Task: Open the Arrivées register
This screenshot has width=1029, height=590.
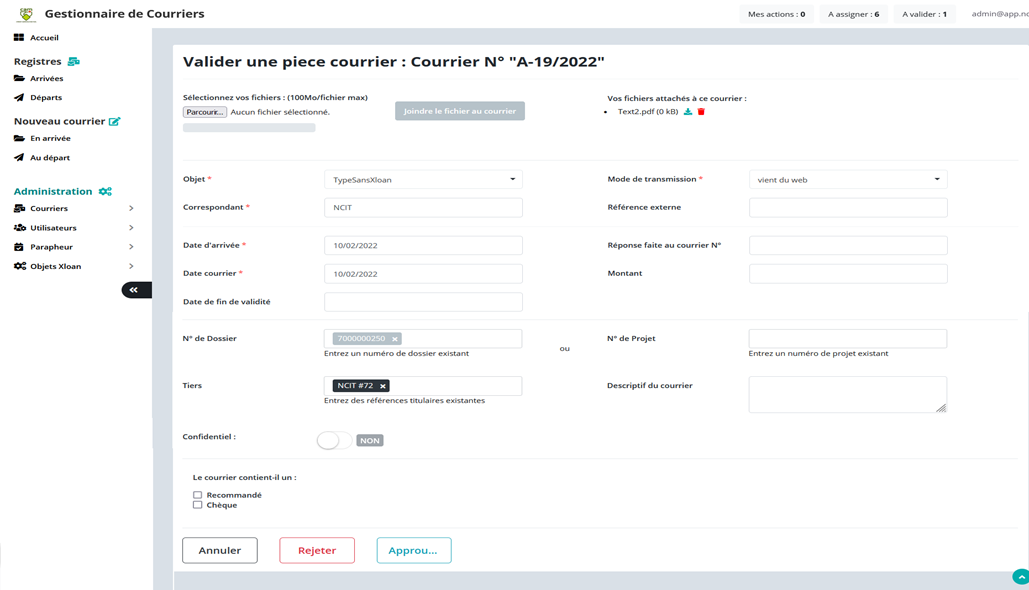Action: tap(46, 79)
